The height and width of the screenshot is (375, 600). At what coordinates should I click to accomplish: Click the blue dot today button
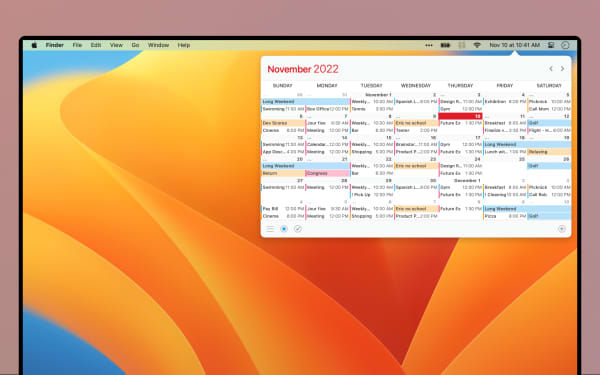[284, 229]
